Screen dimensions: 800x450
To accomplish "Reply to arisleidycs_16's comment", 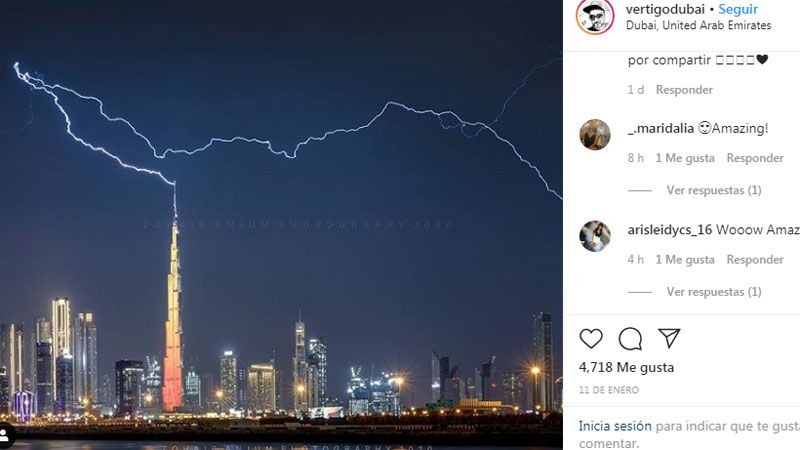I will (x=755, y=260).
